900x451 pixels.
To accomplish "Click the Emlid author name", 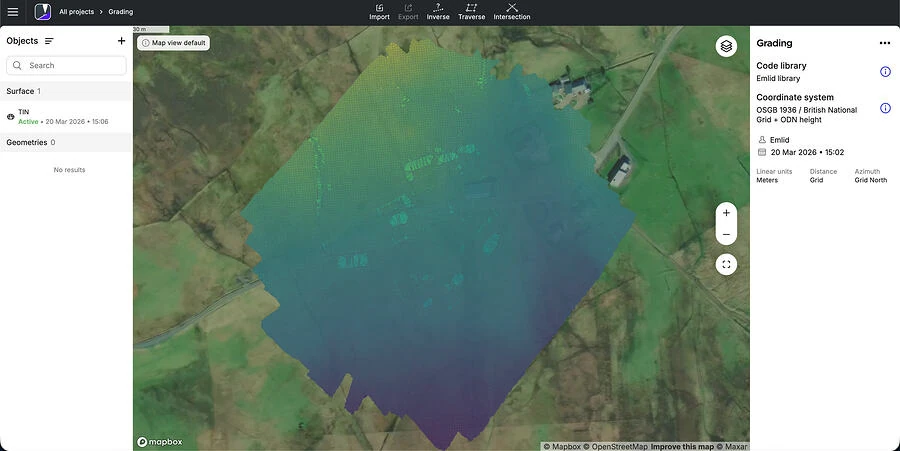I will click(779, 140).
